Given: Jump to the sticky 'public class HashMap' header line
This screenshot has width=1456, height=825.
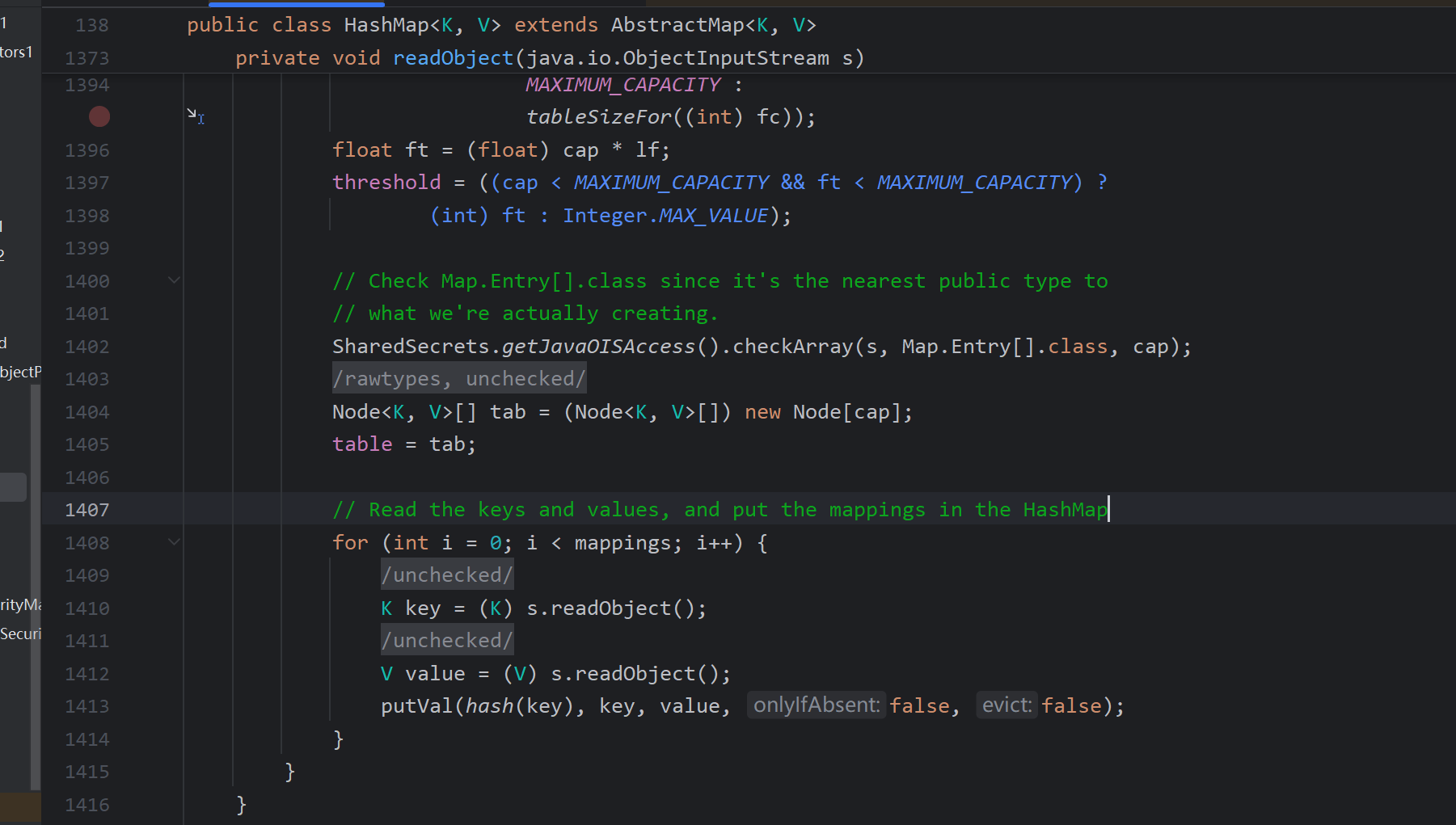Looking at the screenshot, I should coord(501,25).
